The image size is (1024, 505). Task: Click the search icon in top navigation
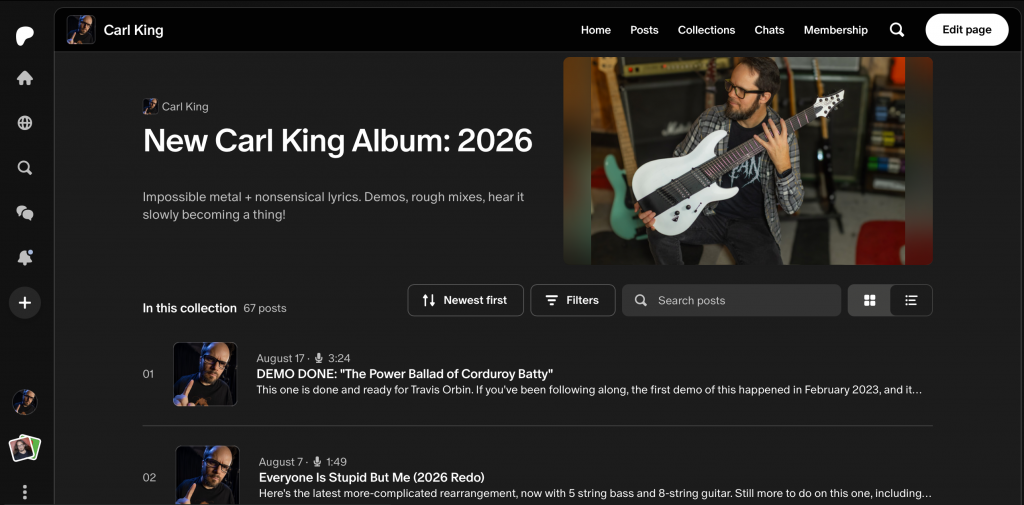click(x=897, y=30)
